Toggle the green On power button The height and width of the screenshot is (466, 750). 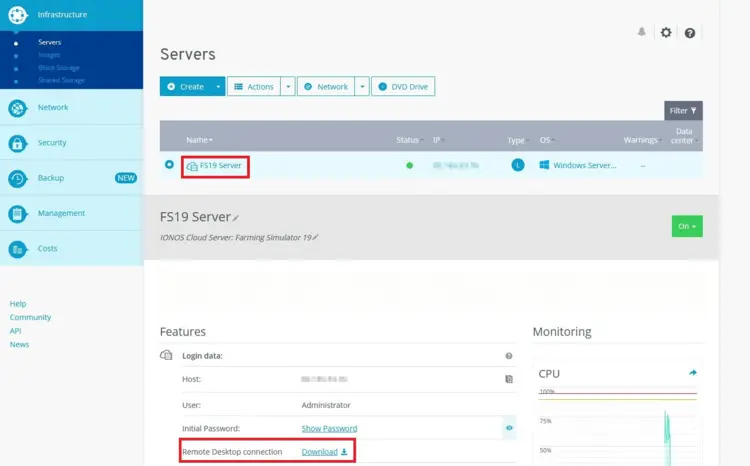(687, 226)
